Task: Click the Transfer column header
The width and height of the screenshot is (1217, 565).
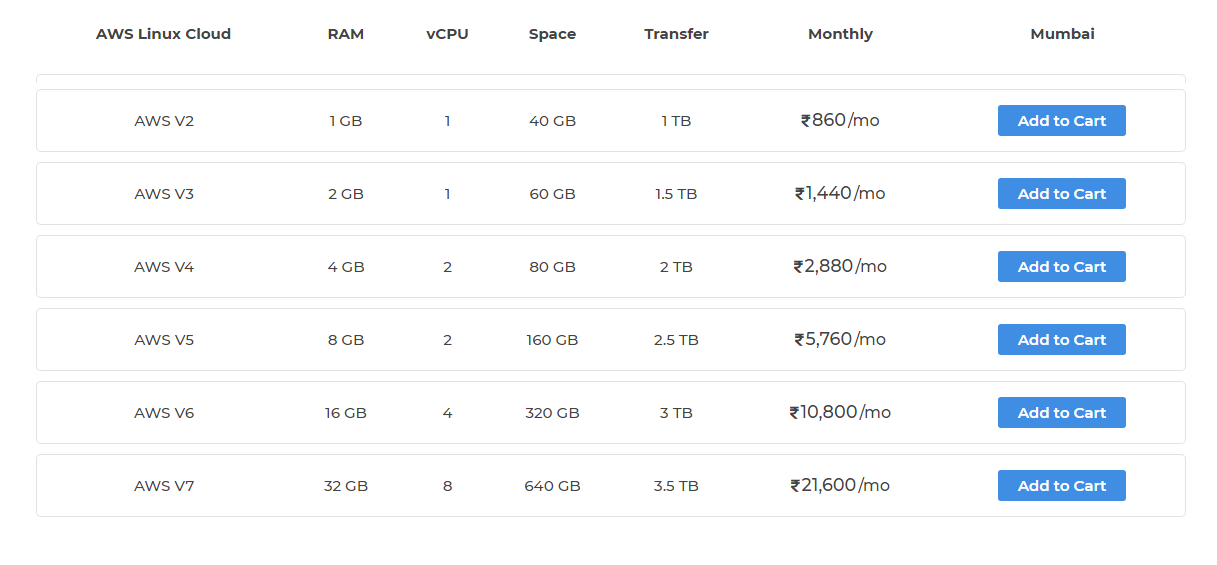Action: click(676, 34)
